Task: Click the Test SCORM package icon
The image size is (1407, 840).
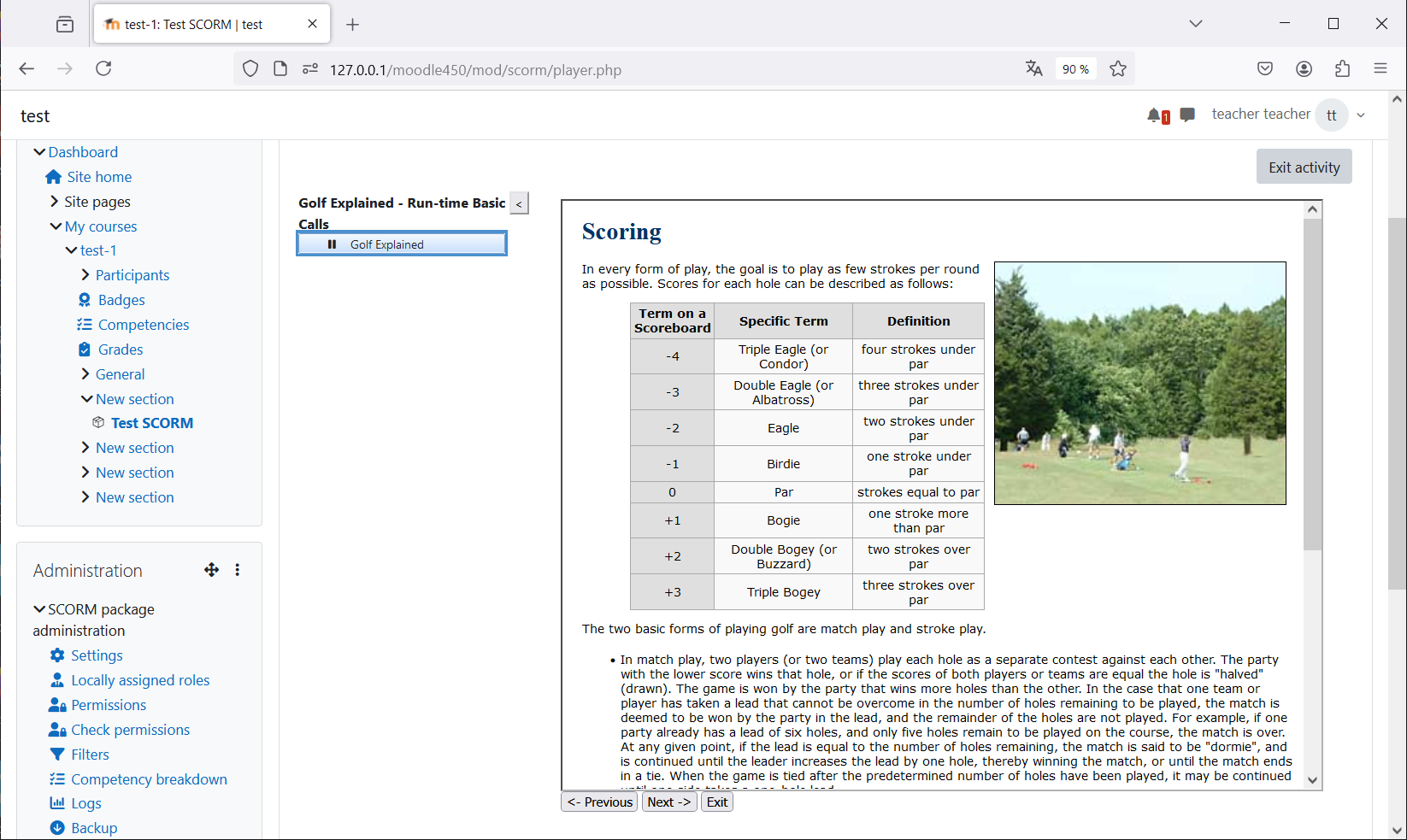Action: 98,423
